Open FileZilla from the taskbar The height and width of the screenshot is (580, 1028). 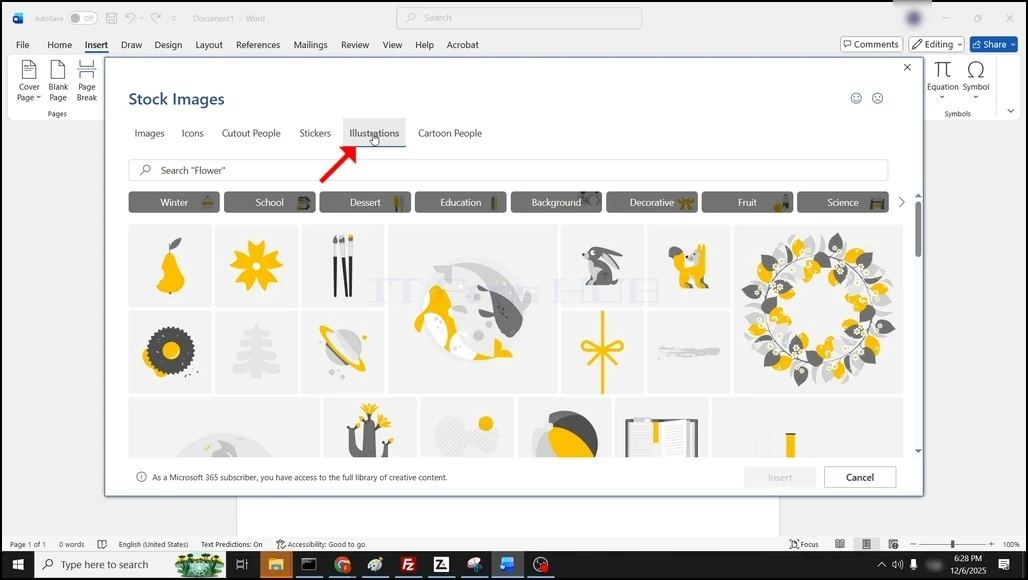pos(408,564)
